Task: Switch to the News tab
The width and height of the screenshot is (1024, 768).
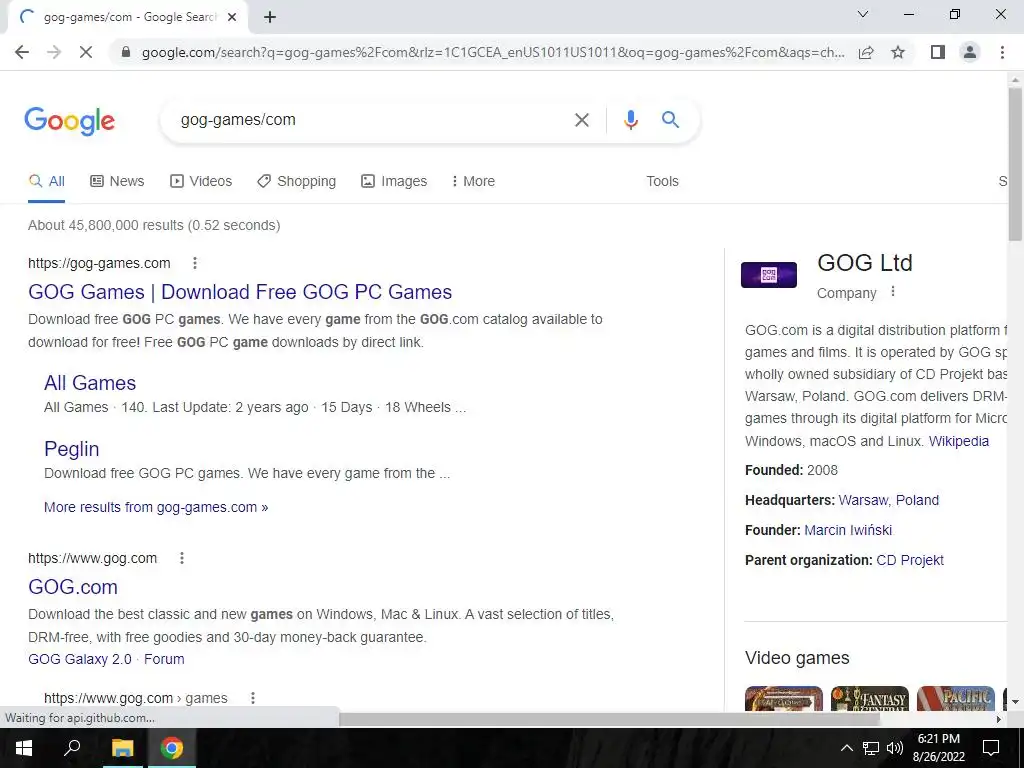Action: (x=117, y=182)
